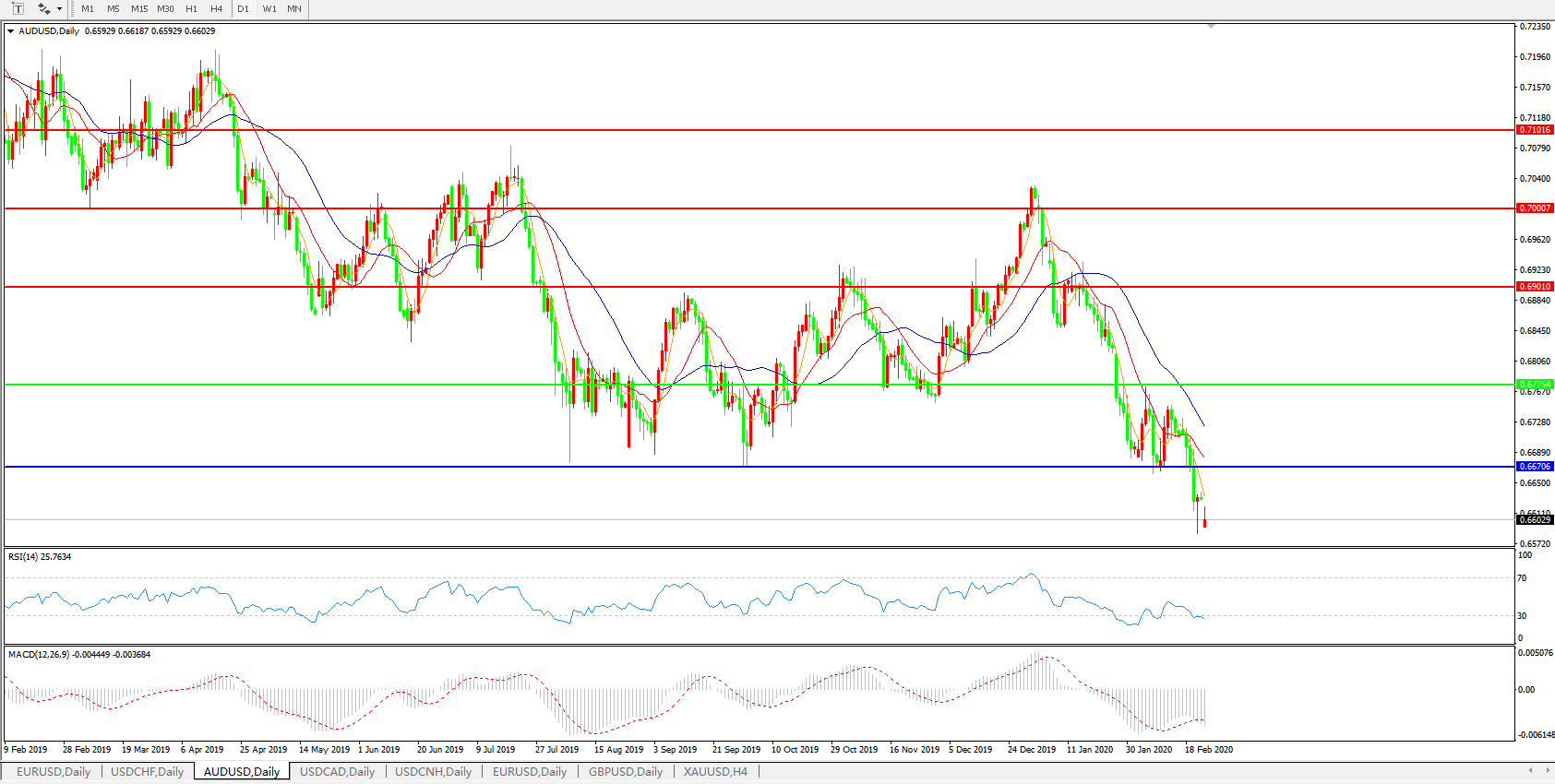Image resolution: width=1555 pixels, height=784 pixels.
Task: Expand the AUDUSD,Daily chart title triangle
Action: [10, 31]
